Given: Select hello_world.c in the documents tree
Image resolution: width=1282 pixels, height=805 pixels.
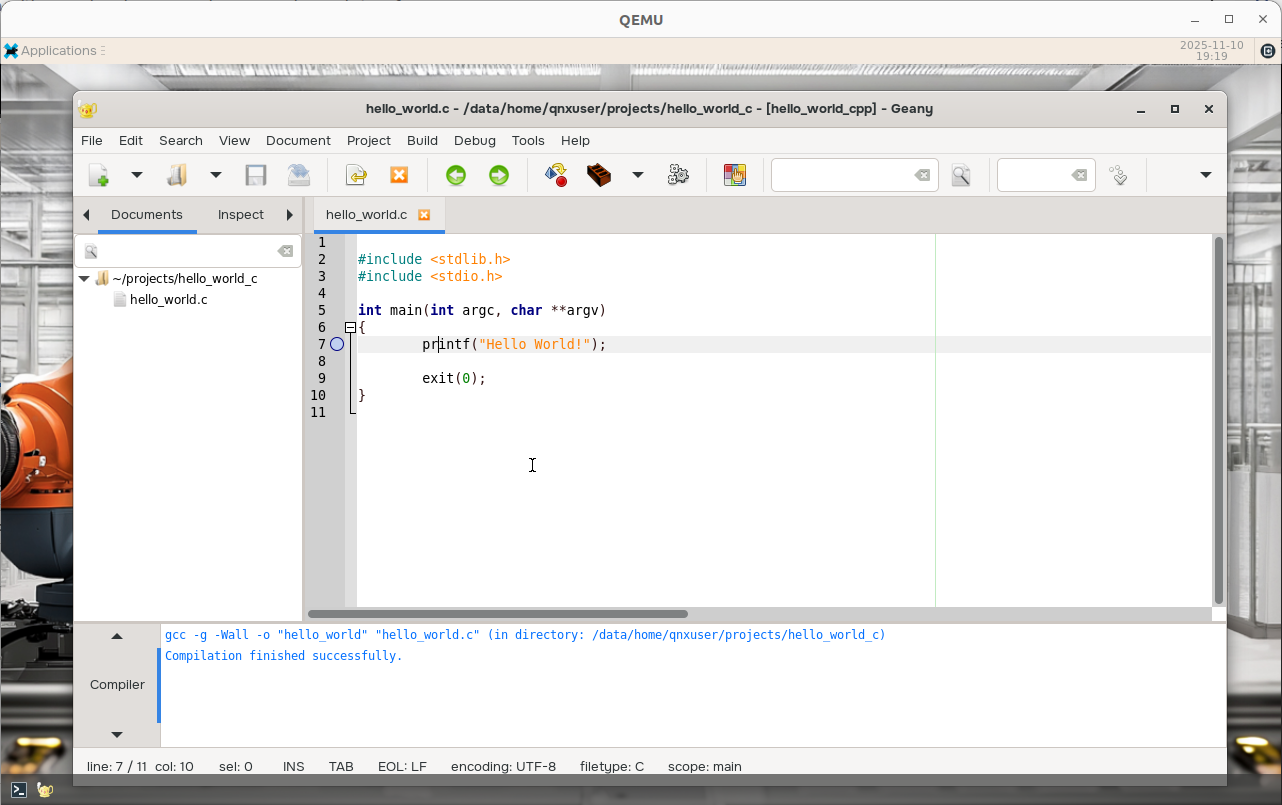Looking at the screenshot, I should pos(168,299).
